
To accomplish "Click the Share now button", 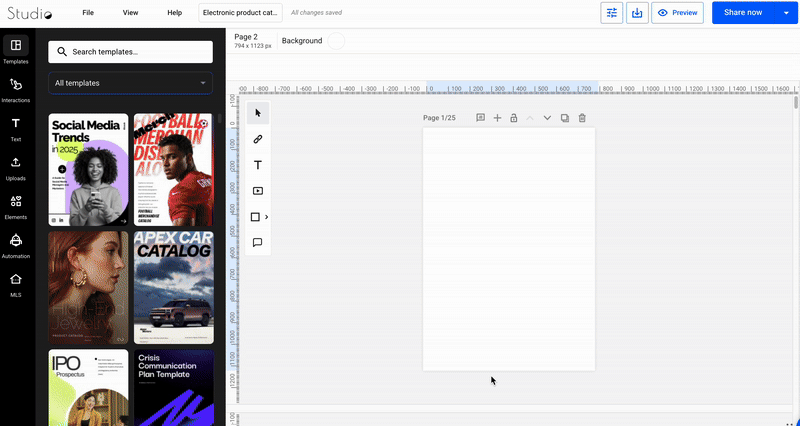I will (743, 13).
